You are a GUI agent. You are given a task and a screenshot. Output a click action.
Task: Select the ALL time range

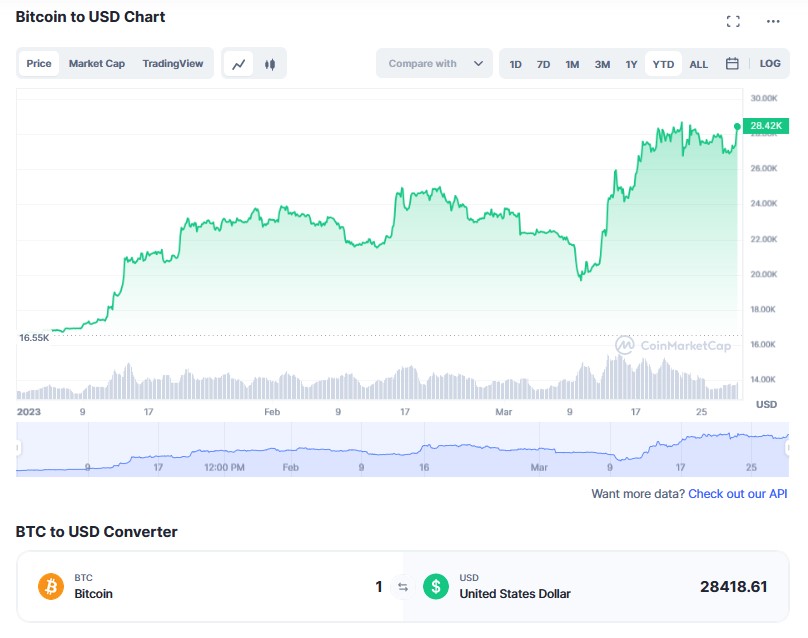pos(699,64)
